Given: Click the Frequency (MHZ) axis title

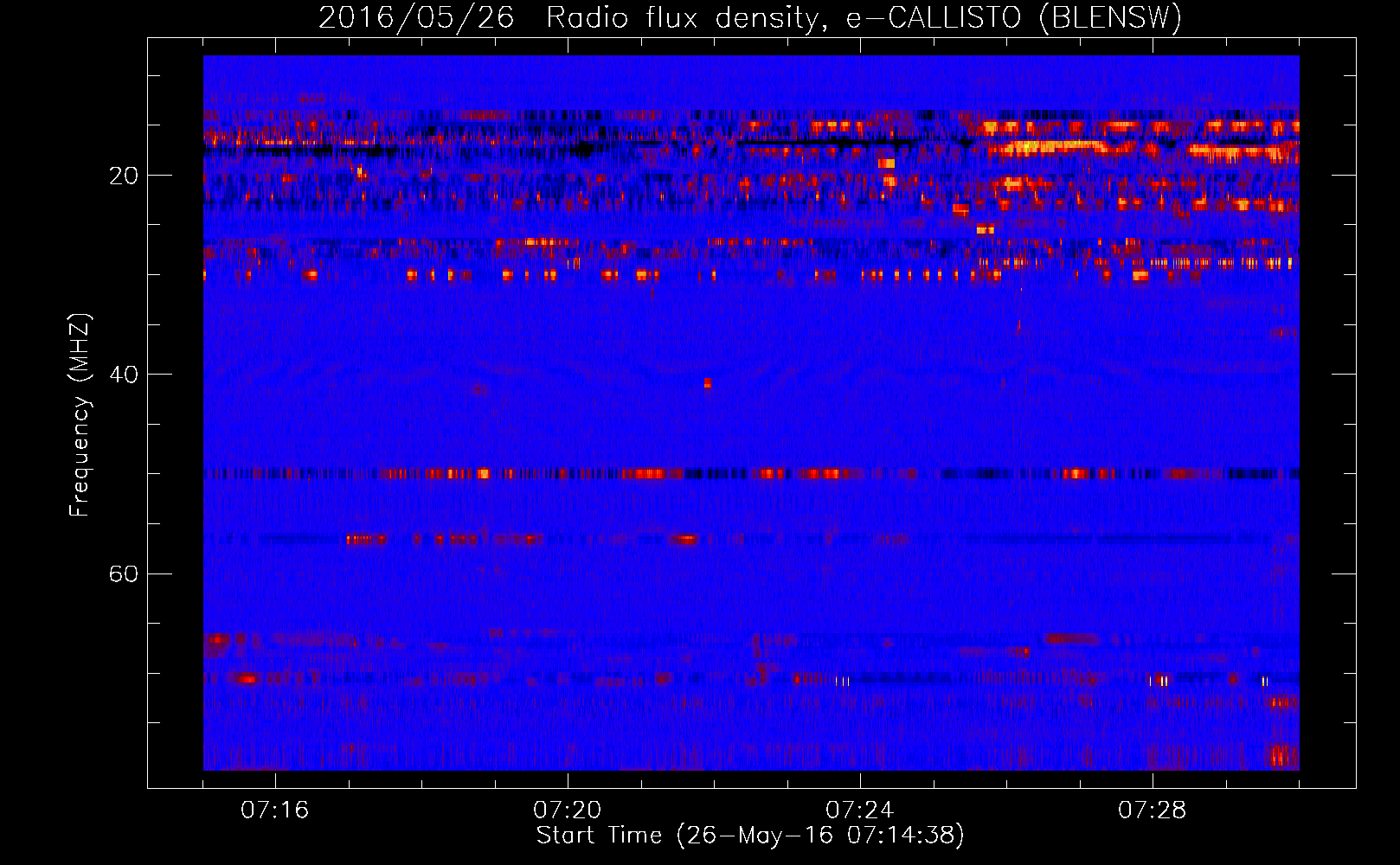Looking at the screenshot, I should click(x=80, y=415).
